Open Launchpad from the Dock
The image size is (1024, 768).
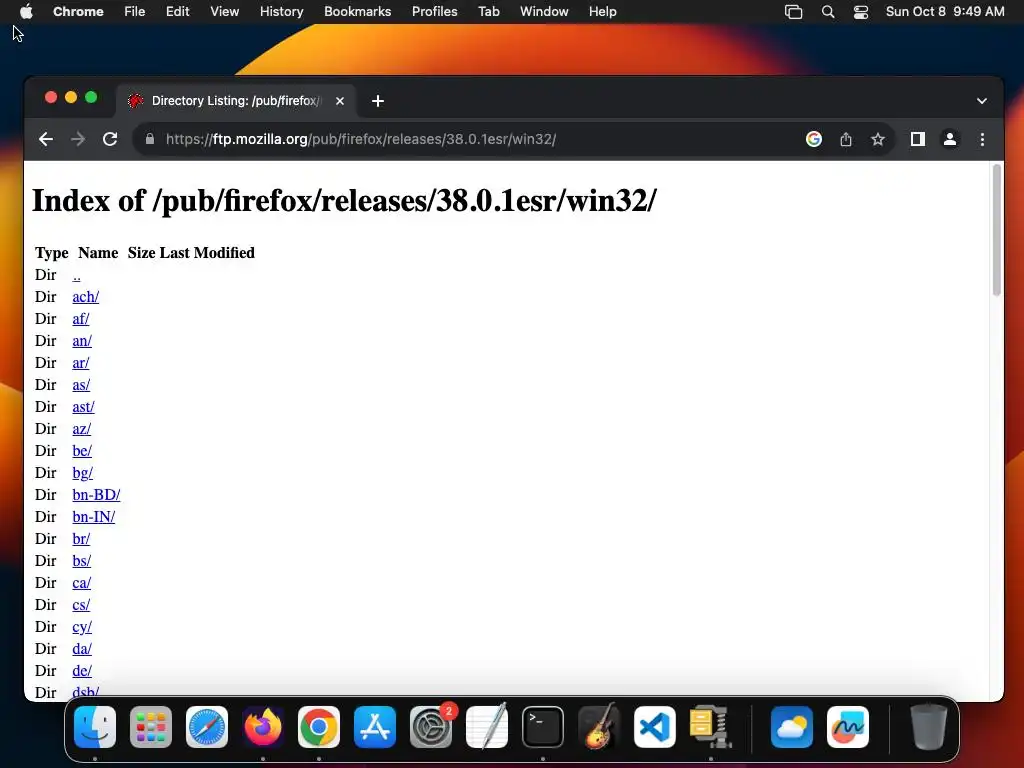[x=151, y=727]
